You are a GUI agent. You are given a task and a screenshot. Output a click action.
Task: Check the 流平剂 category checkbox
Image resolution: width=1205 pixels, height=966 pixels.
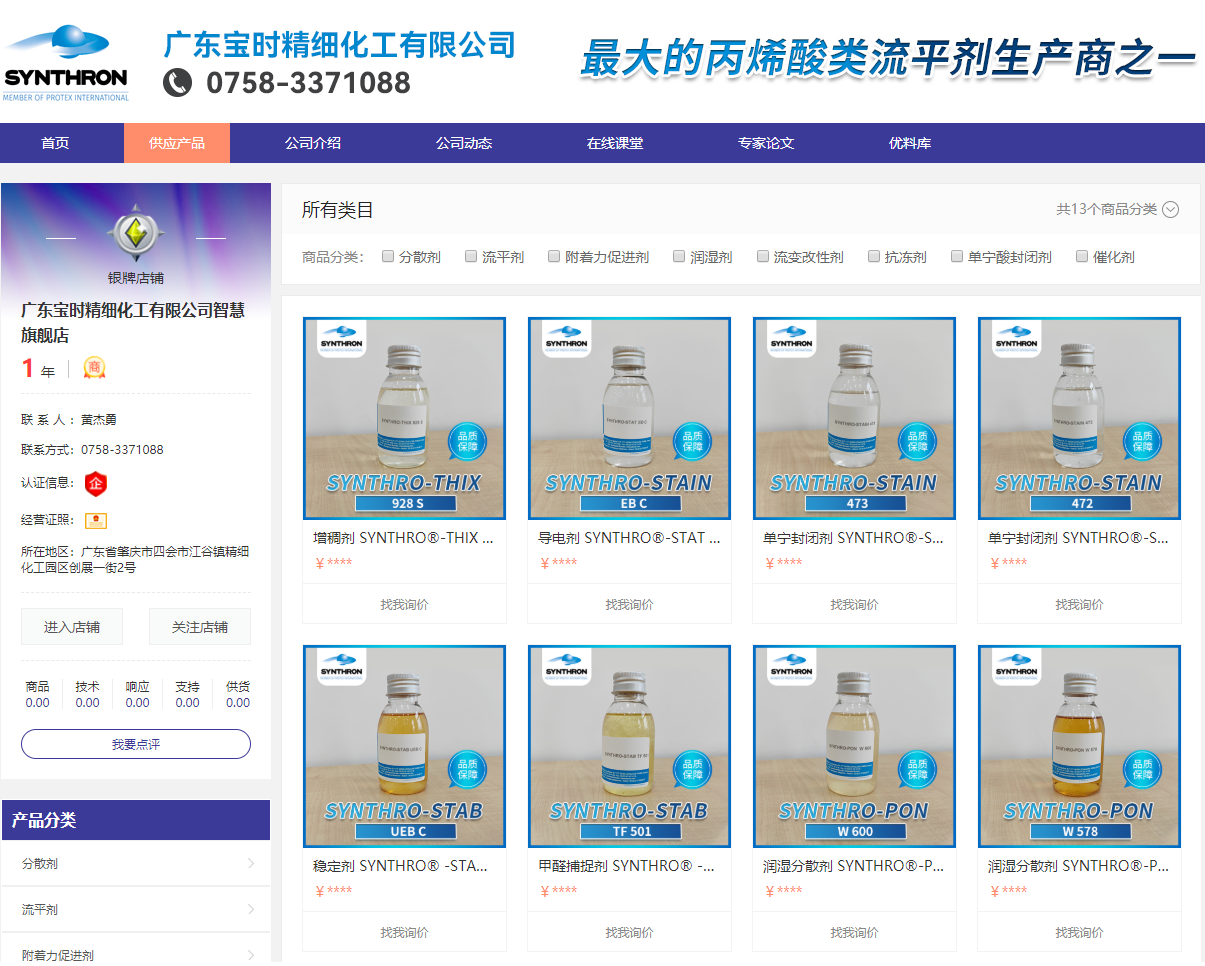tap(471, 257)
